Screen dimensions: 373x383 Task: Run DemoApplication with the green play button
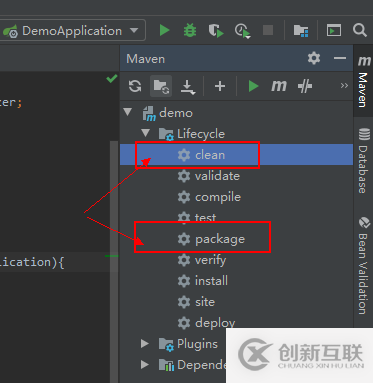point(164,30)
